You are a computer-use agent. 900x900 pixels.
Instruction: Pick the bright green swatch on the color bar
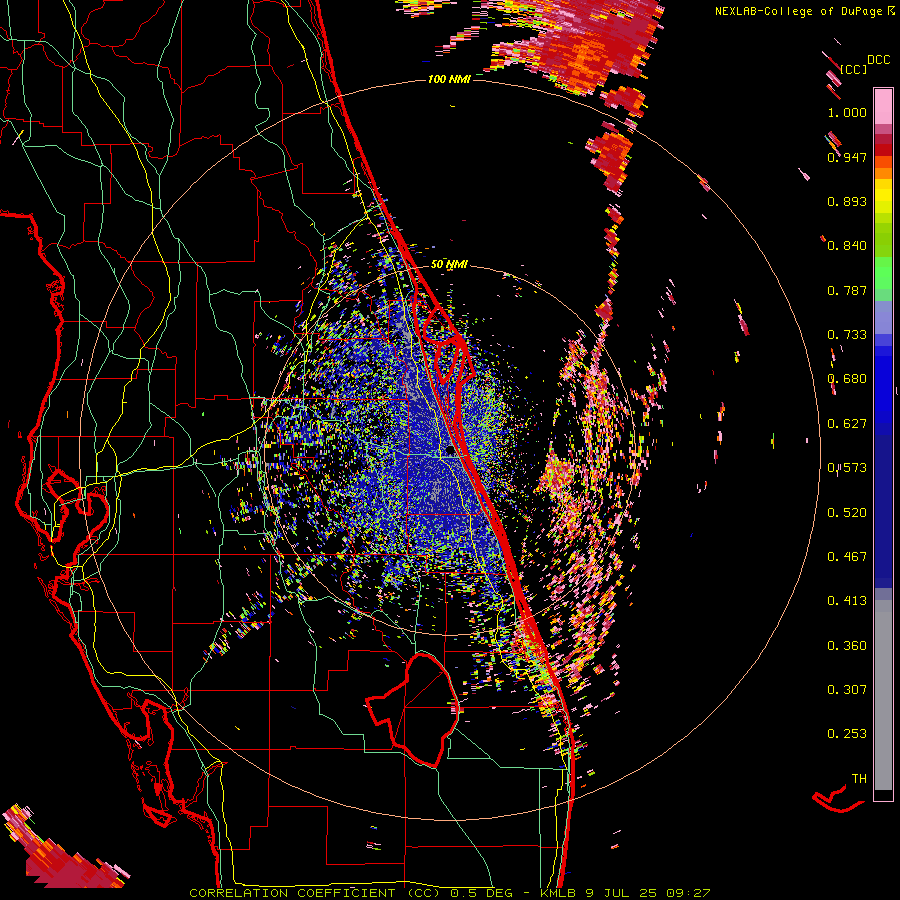point(883,273)
